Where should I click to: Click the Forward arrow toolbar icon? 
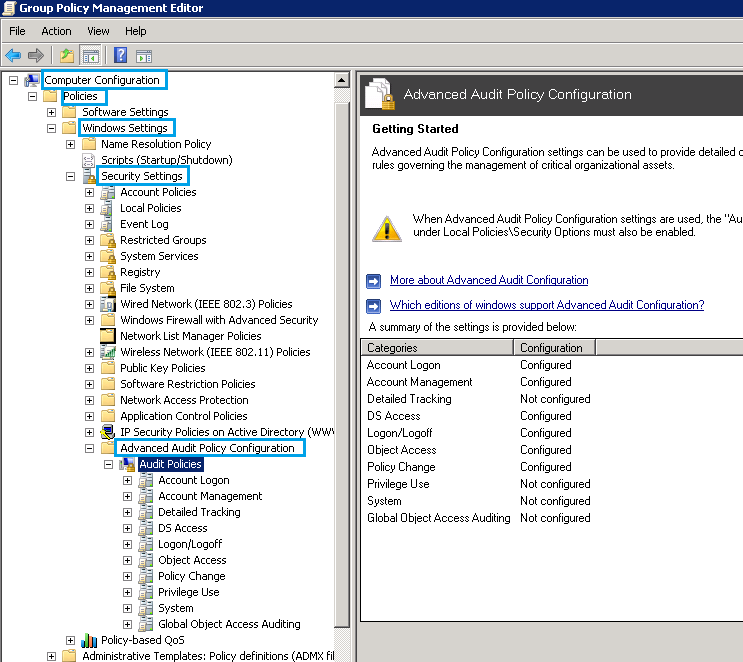[36, 56]
